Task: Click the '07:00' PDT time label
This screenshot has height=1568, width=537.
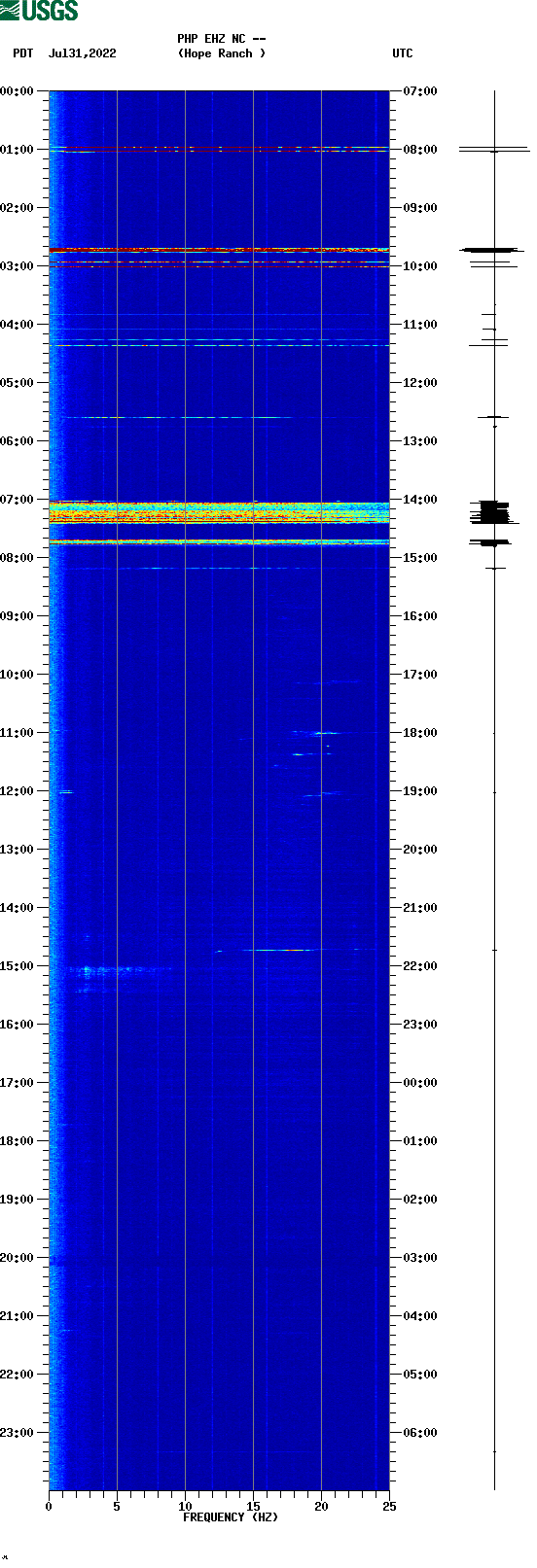Action: (18, 500)
